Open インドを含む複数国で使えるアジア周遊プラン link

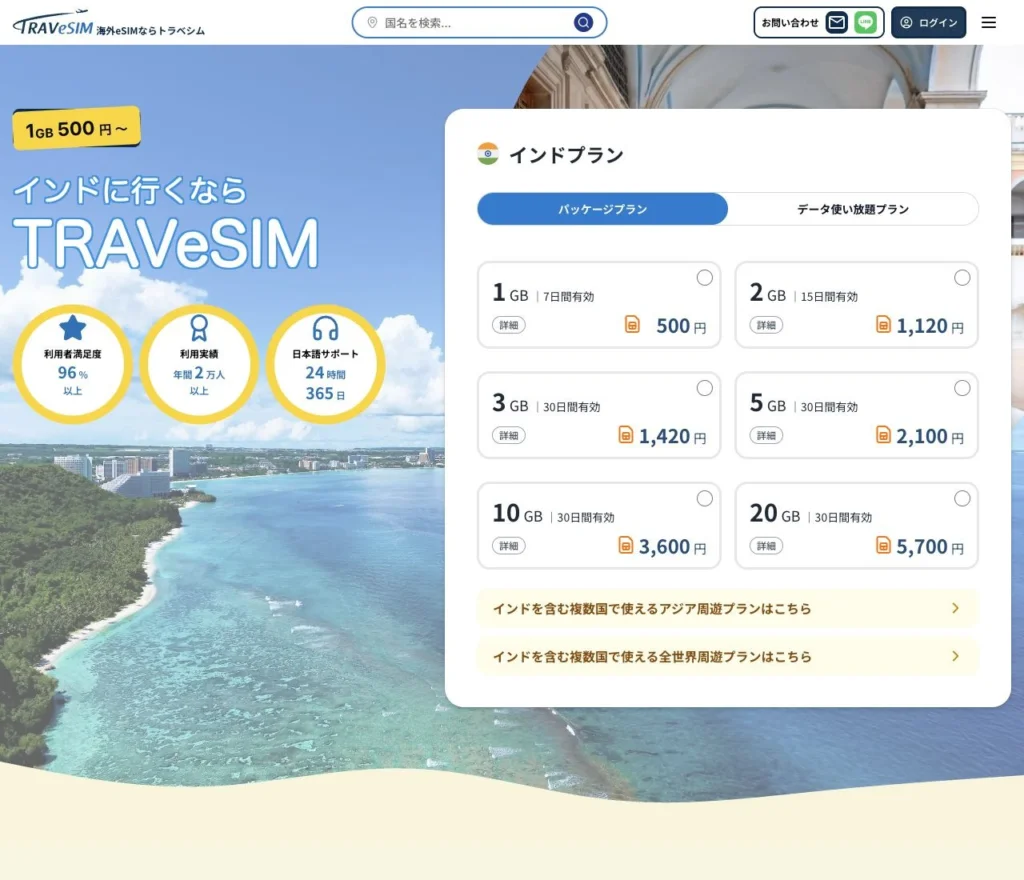(728, 608)
